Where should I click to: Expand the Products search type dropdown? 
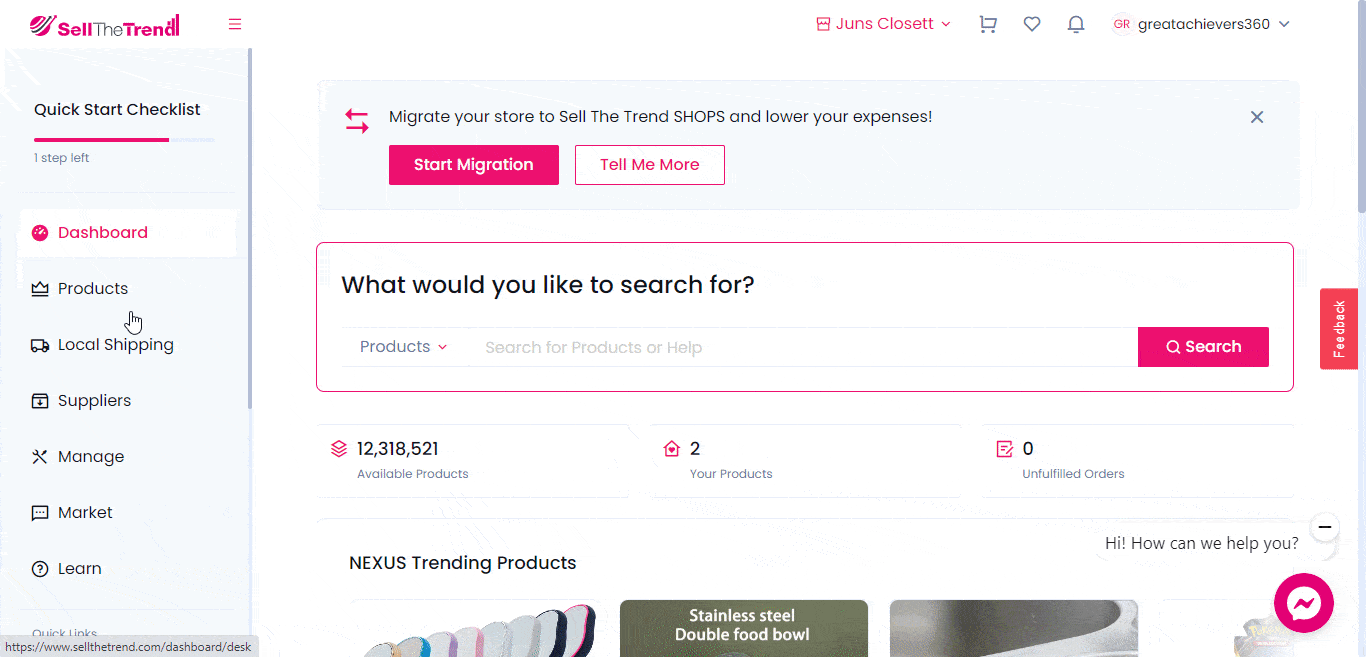(x=403, y=347)
